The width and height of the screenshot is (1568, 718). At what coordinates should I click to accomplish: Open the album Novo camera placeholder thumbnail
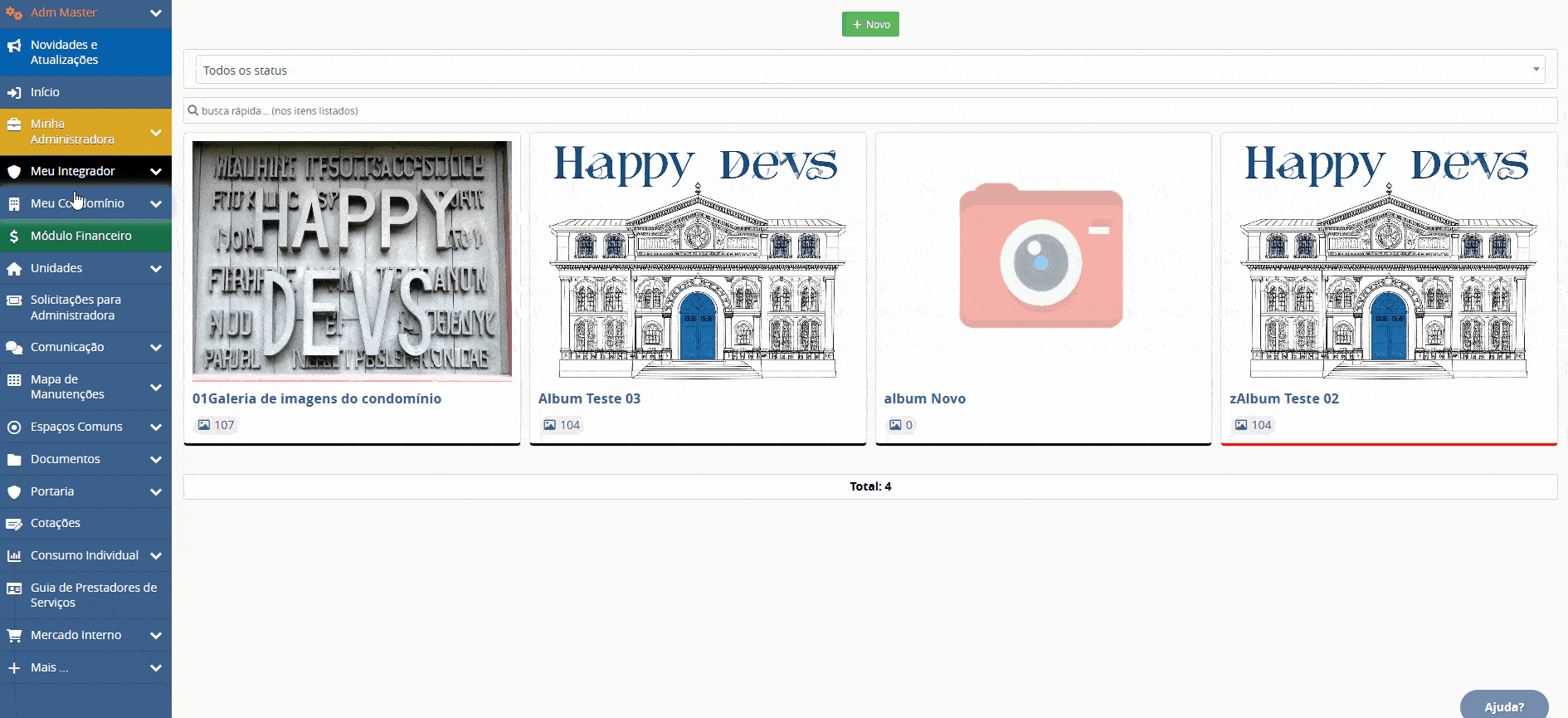point(1042,257)
